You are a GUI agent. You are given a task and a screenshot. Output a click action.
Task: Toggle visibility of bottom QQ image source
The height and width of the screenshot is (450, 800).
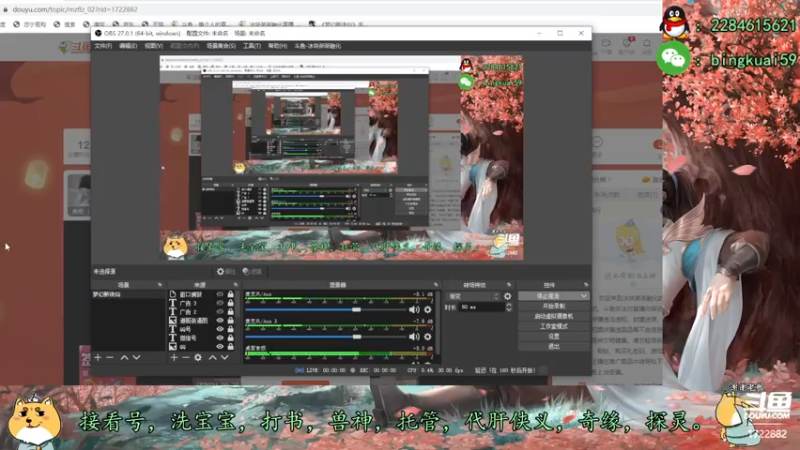click(220, 346)
